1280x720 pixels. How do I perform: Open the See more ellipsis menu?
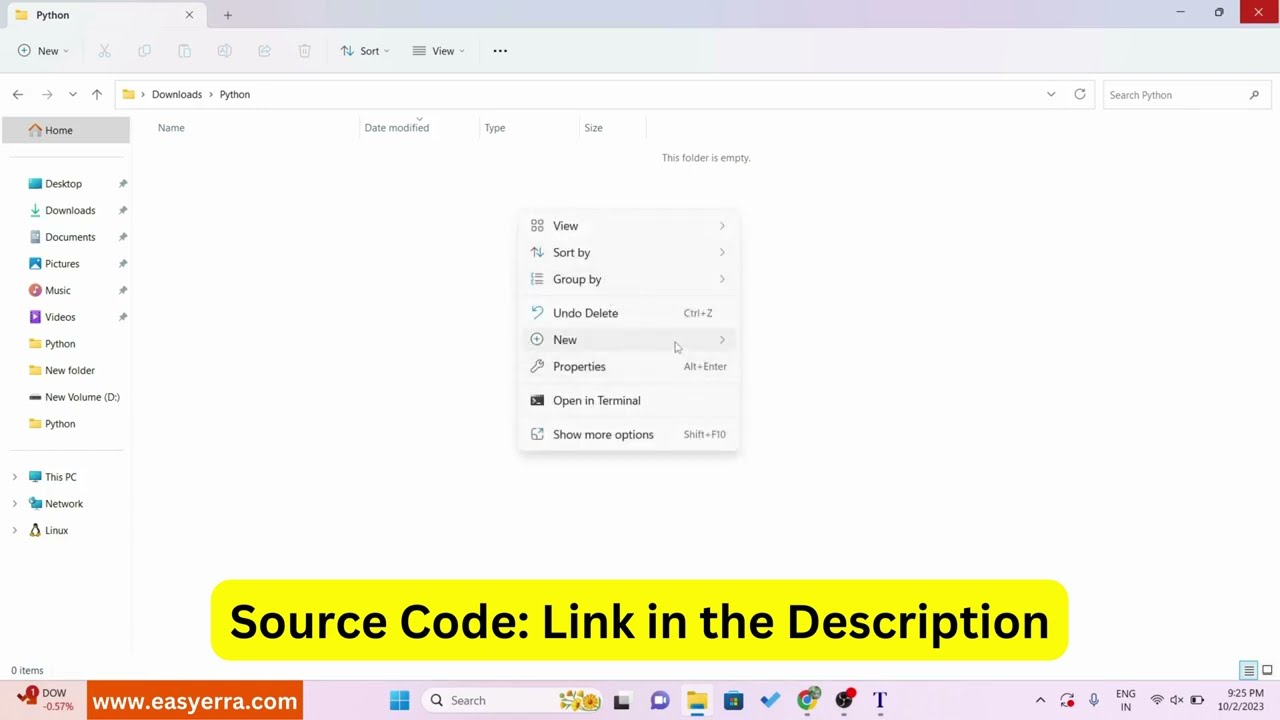[x=500, y=51]
